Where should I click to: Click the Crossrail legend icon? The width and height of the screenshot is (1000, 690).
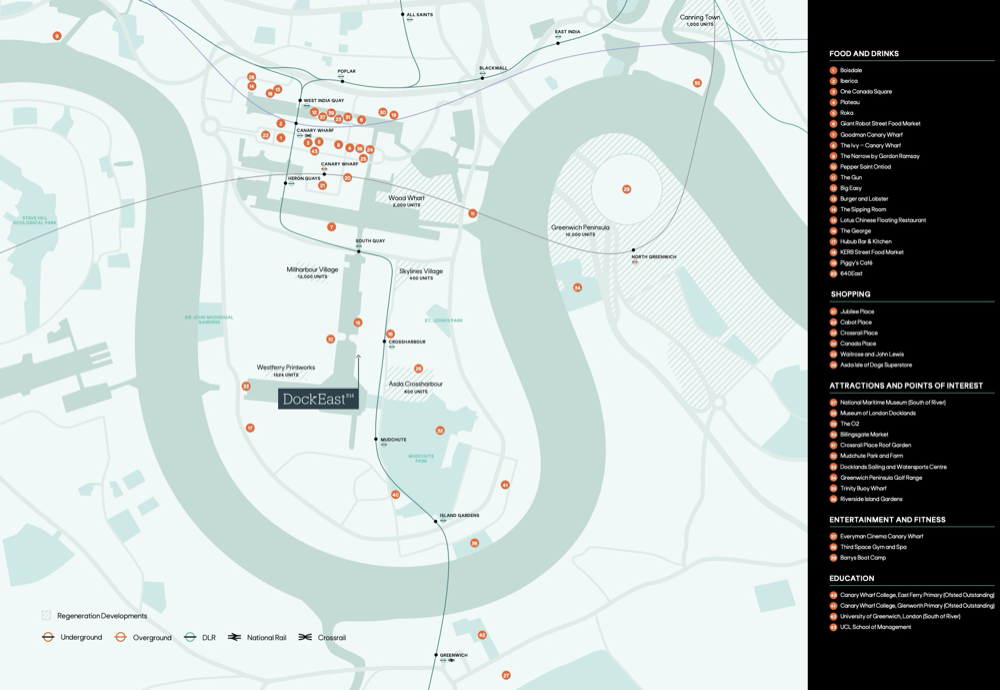(x=305, y=637)
